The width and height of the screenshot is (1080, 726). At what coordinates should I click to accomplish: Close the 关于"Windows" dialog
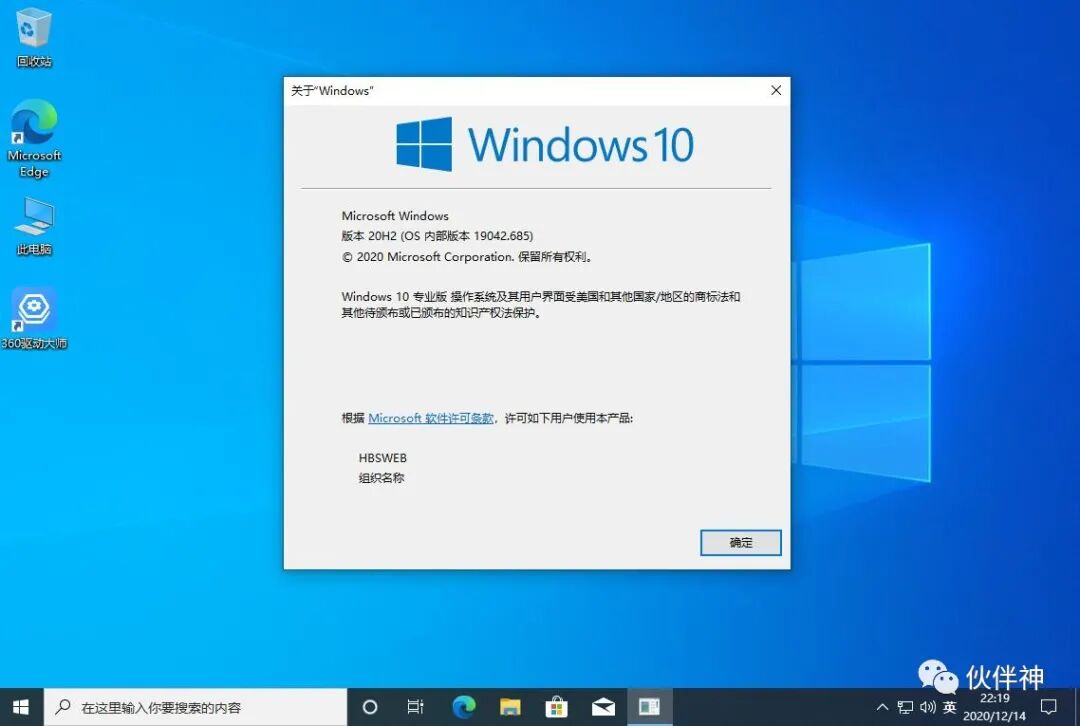(776, 90)
